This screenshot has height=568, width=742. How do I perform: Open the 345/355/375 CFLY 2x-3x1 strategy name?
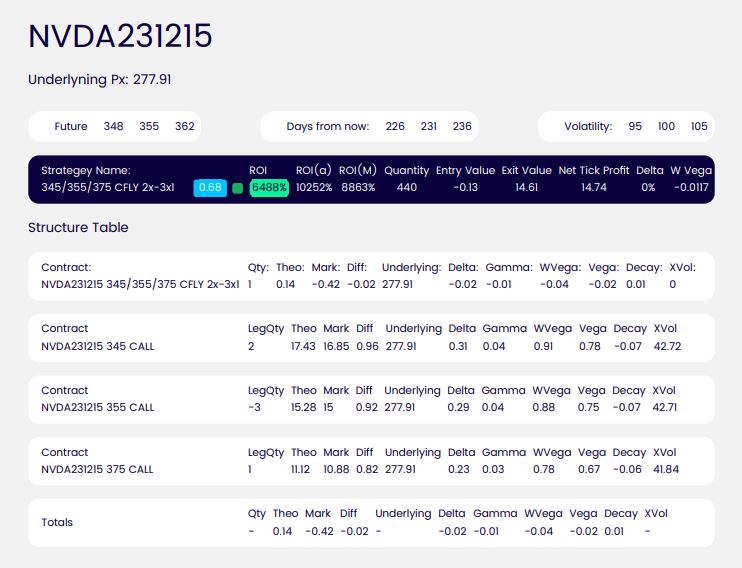112,187
